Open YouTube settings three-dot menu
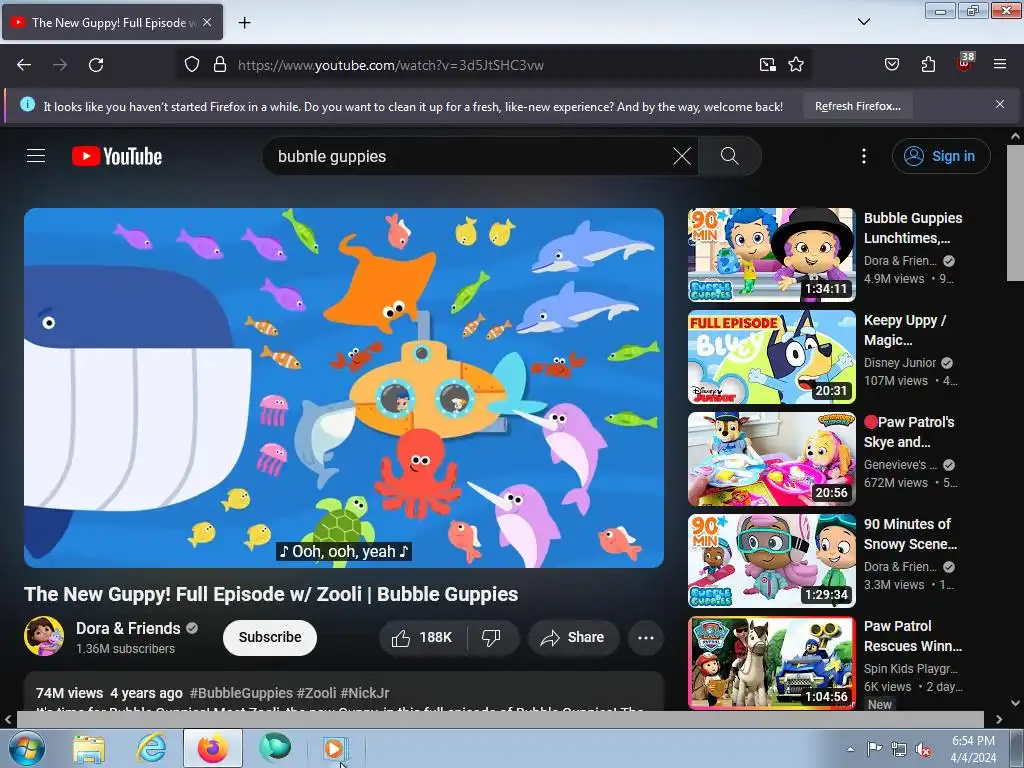The width and height of the screenshot is (1024, 768). click(863, 156)
